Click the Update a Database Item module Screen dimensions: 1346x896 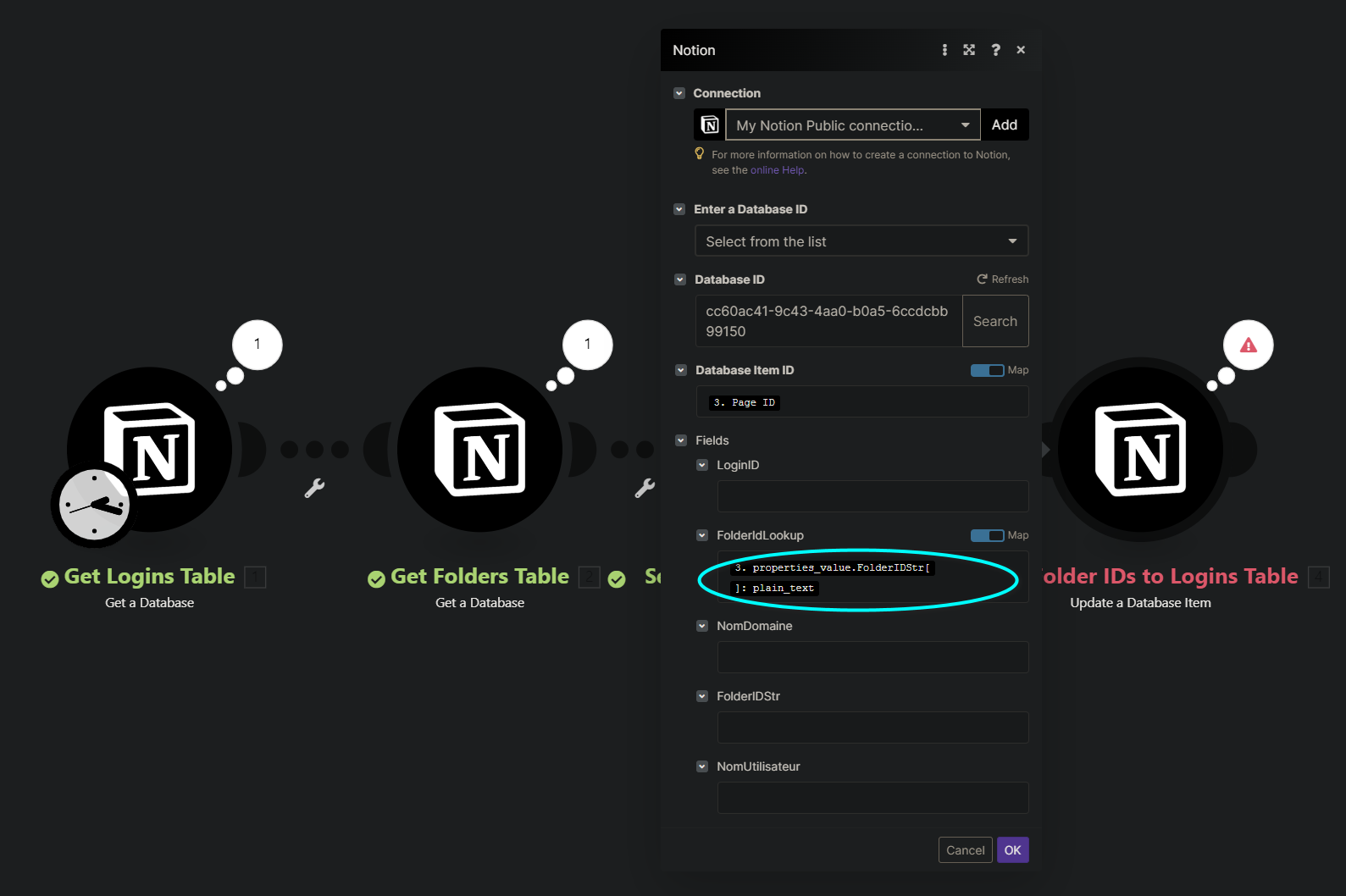click(1140, 449)
